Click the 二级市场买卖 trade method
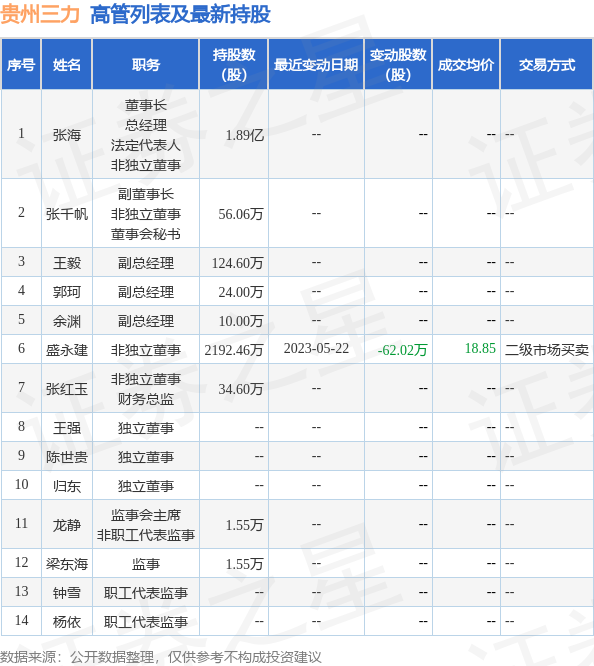594x666 pixels. pos(547,350)
